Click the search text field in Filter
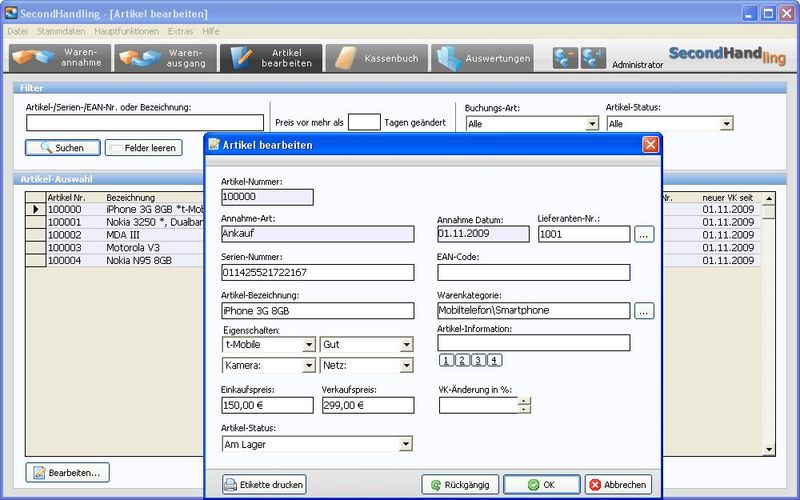This screenshot has height=500, width=800. [145, 122]
